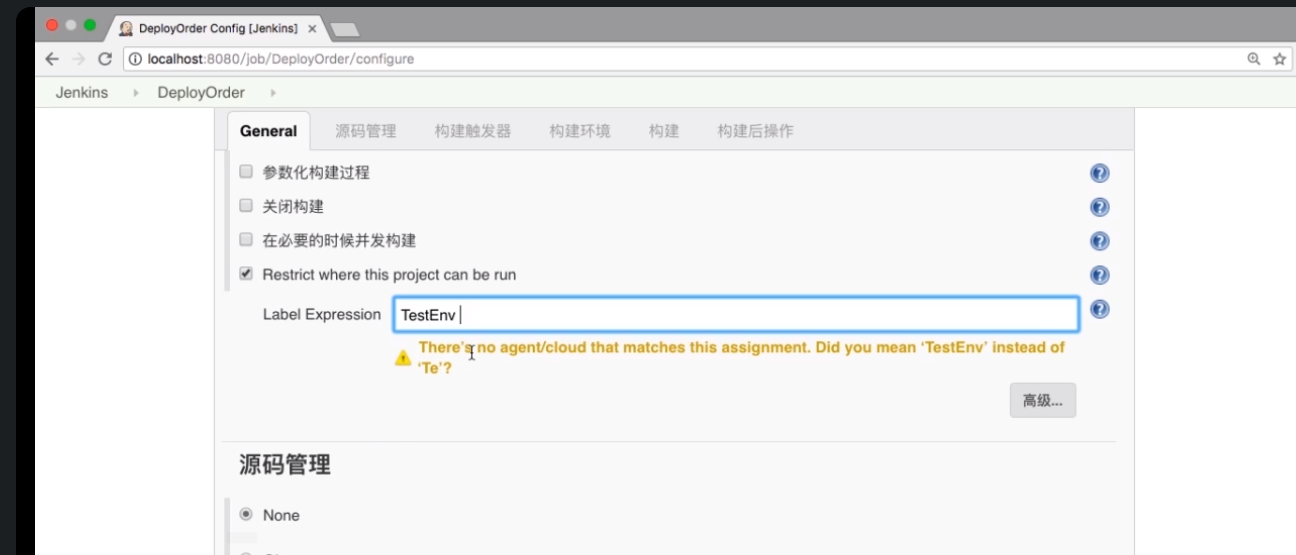Click the no agent/cloud warning message
This screenshot has height=555, width=1296.
[x=741, y=357]
